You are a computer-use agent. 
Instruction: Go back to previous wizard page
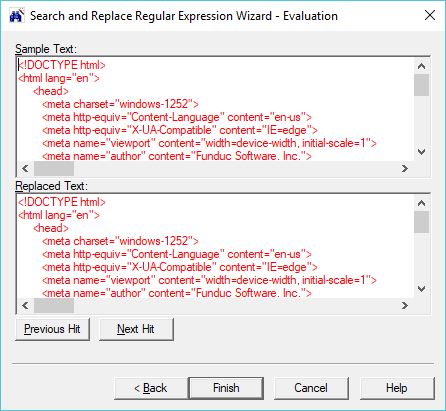point(151,388)
